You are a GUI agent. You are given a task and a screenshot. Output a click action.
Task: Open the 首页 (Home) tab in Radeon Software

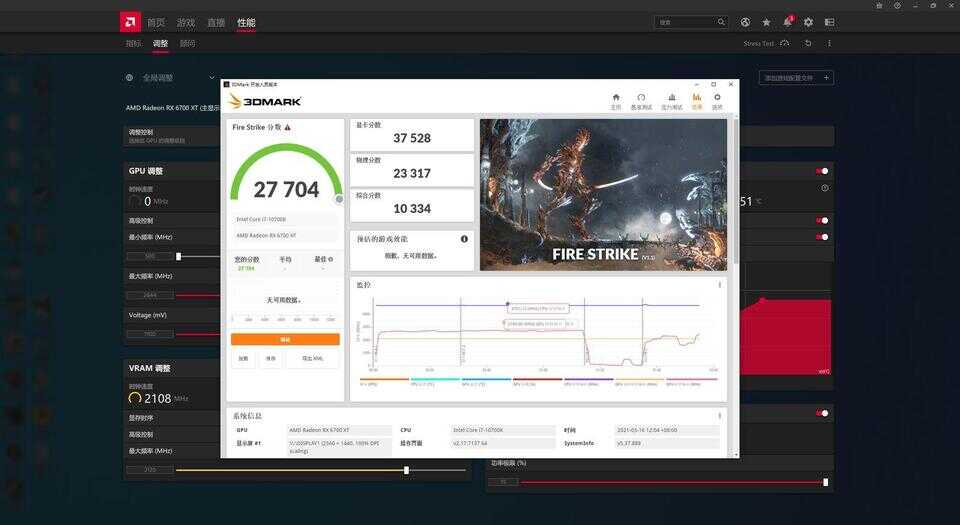pos(156,23)
